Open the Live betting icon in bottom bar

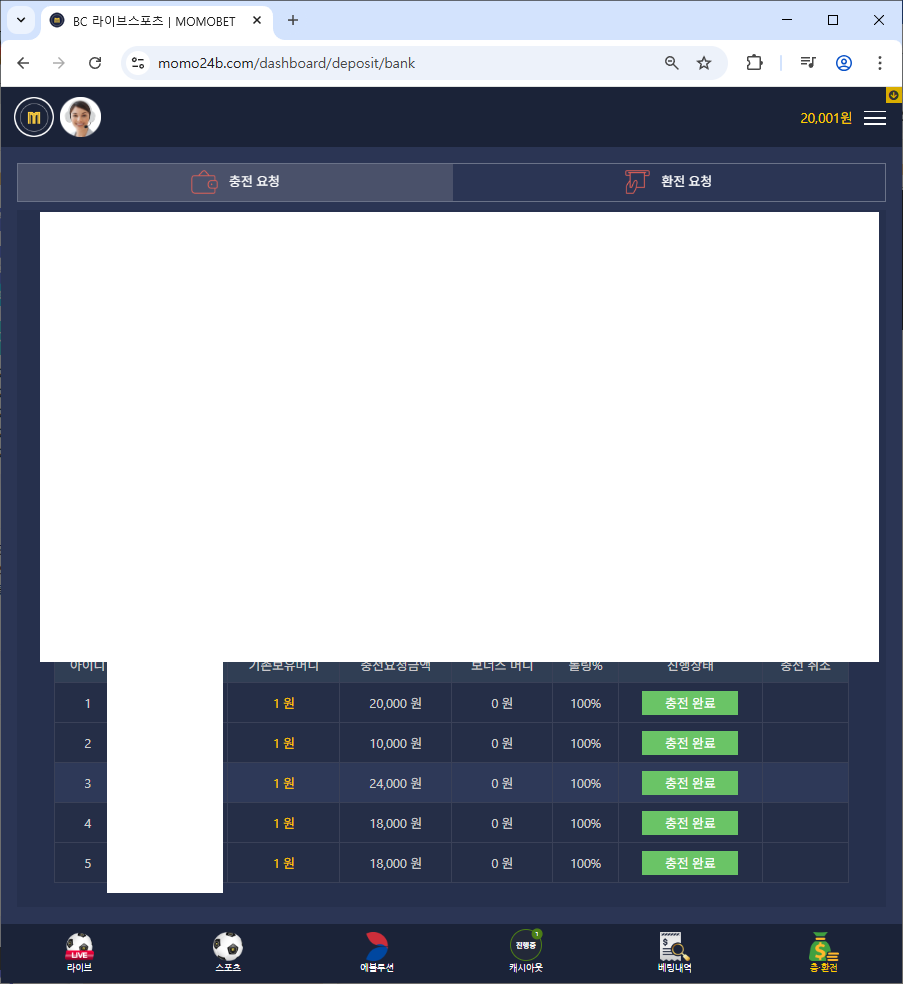pyautogui.click(x=79, y=951)
